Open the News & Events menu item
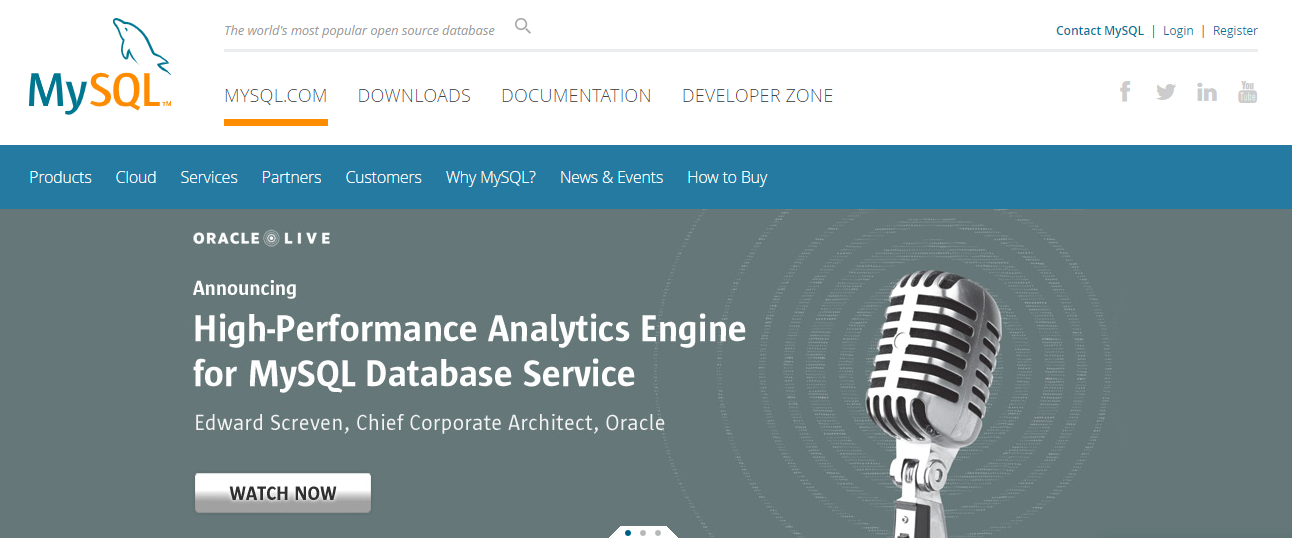The image size is (1292, 538). coord(612,177)
